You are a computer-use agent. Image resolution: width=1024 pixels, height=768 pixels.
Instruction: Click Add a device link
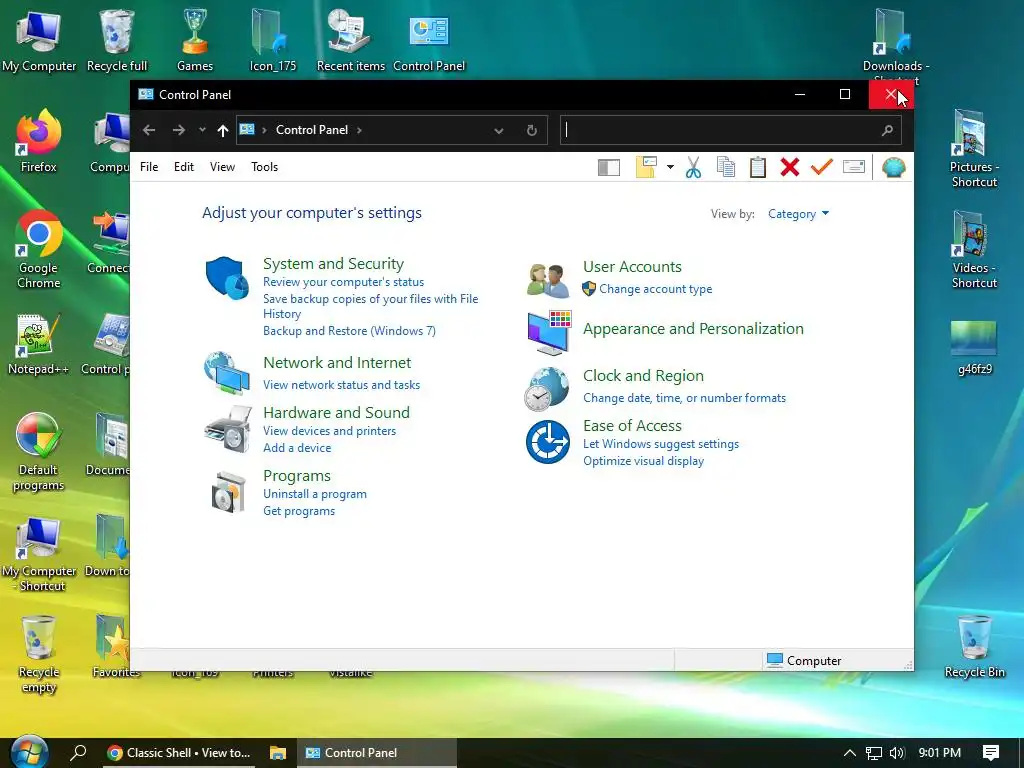click(297, 448)
